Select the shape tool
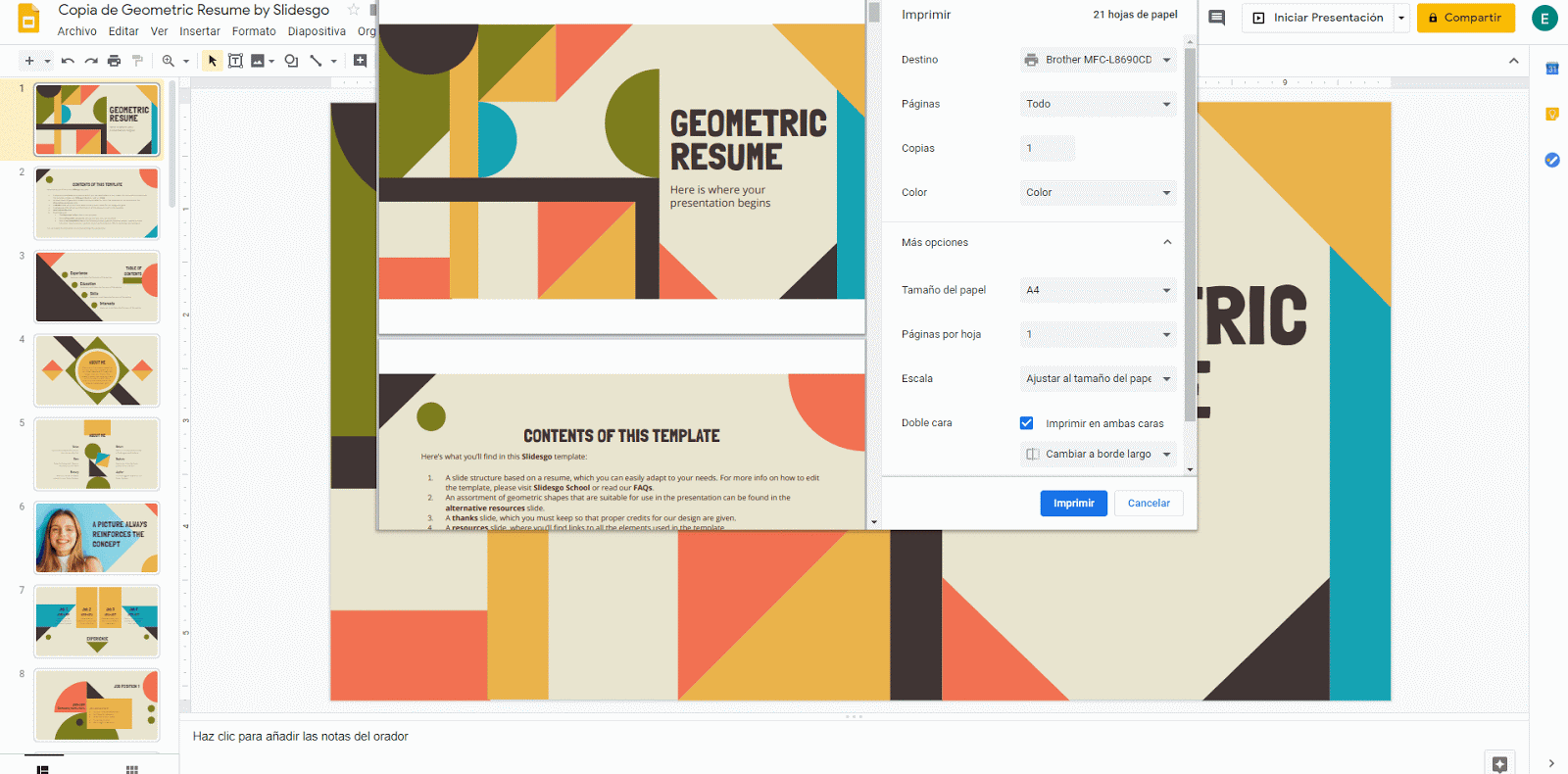The width and height of the screenshot is (1568, 774). coord(291,61)
